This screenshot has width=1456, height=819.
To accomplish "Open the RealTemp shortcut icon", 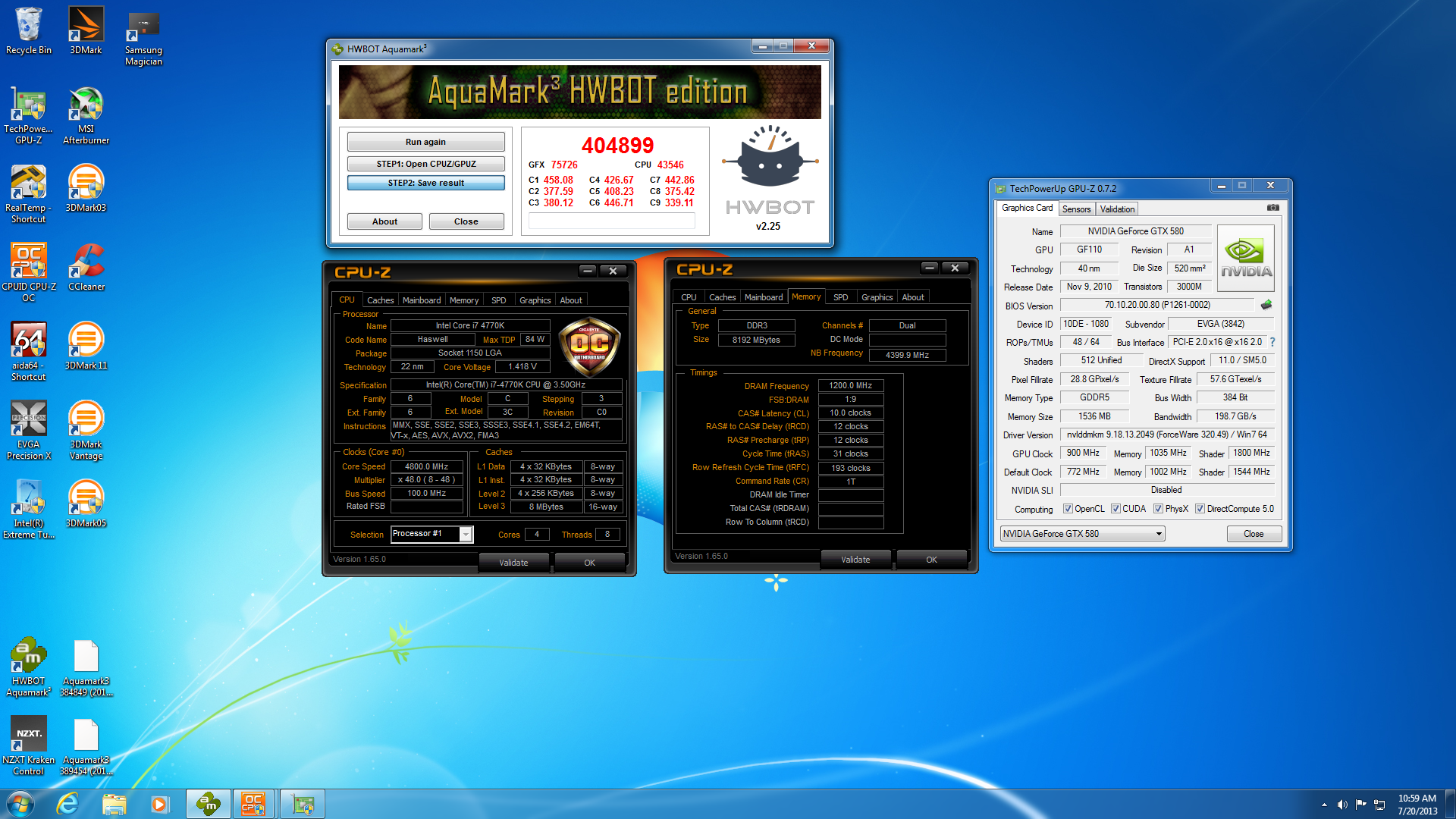I will tap(29, 194).
